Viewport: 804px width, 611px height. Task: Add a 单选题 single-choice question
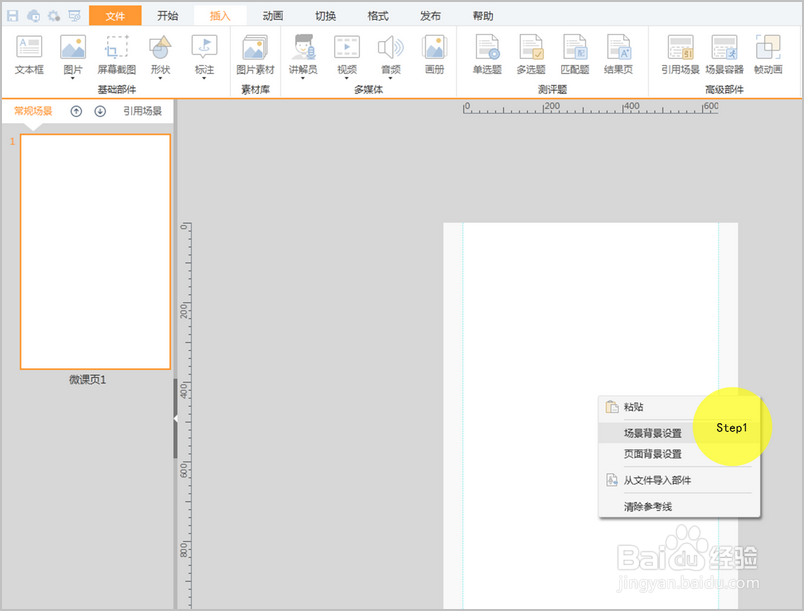tap(487, 55)
